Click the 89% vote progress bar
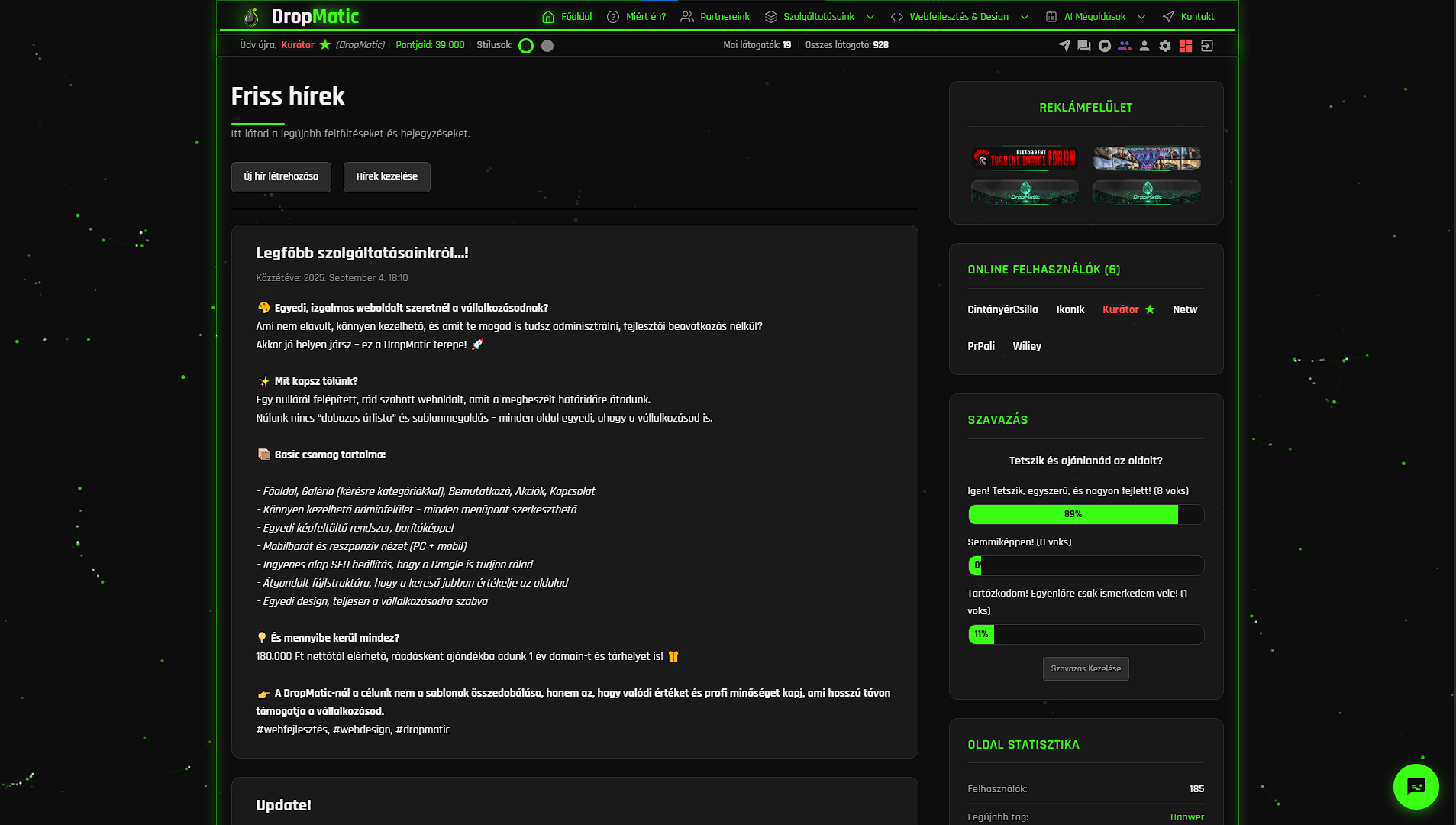Image resolution: width=1456 pixels, height=825 pixels. [1086, 514]
